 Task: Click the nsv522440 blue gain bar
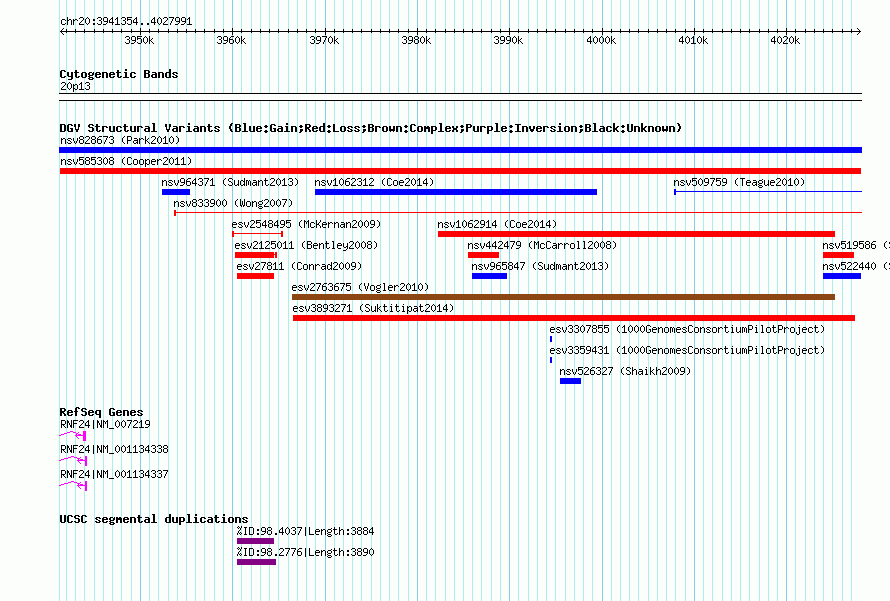pos(842,276)
